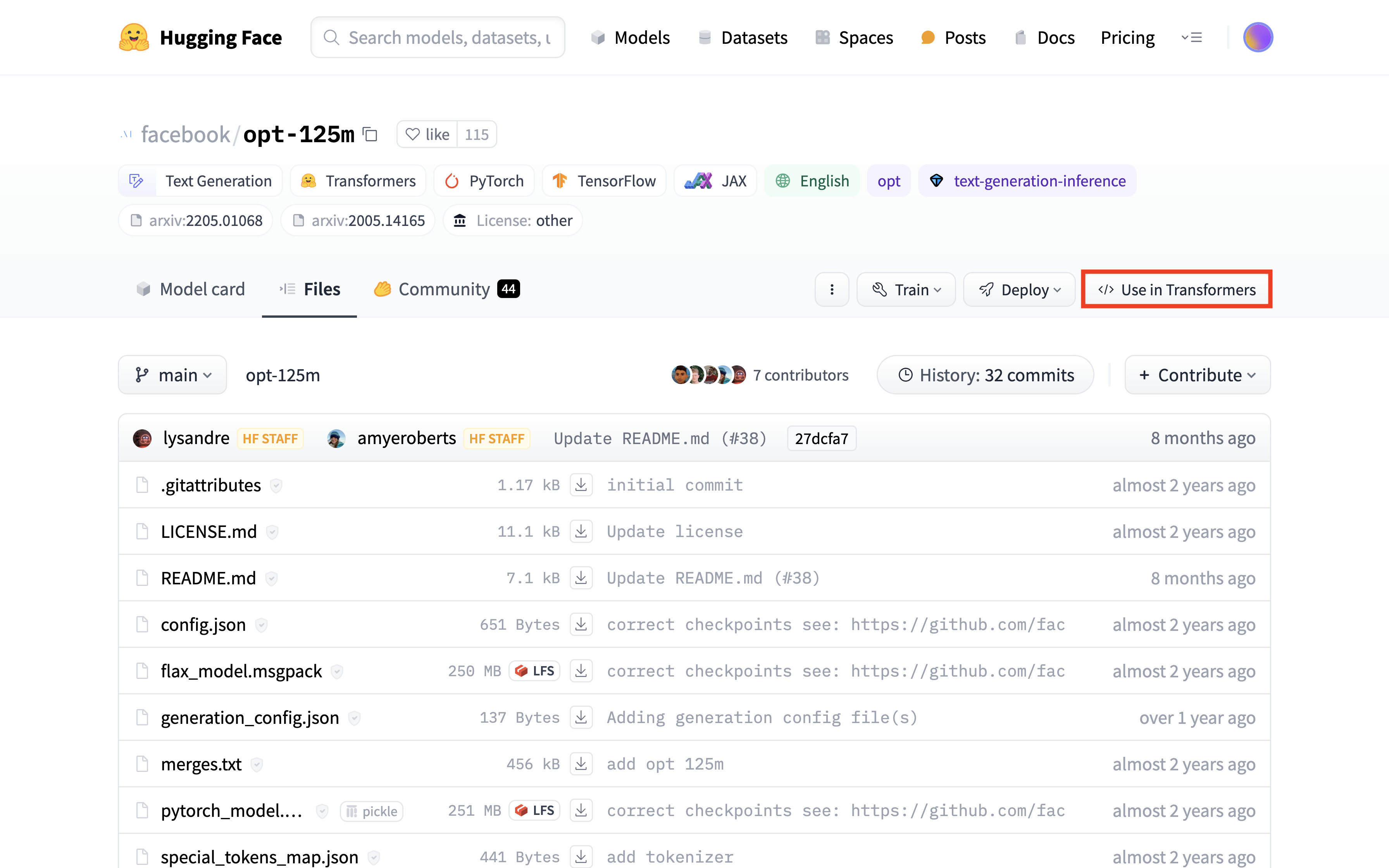Click the LFS badge on pytorch_model row
1389x868 pixels.
pos(534,811)
